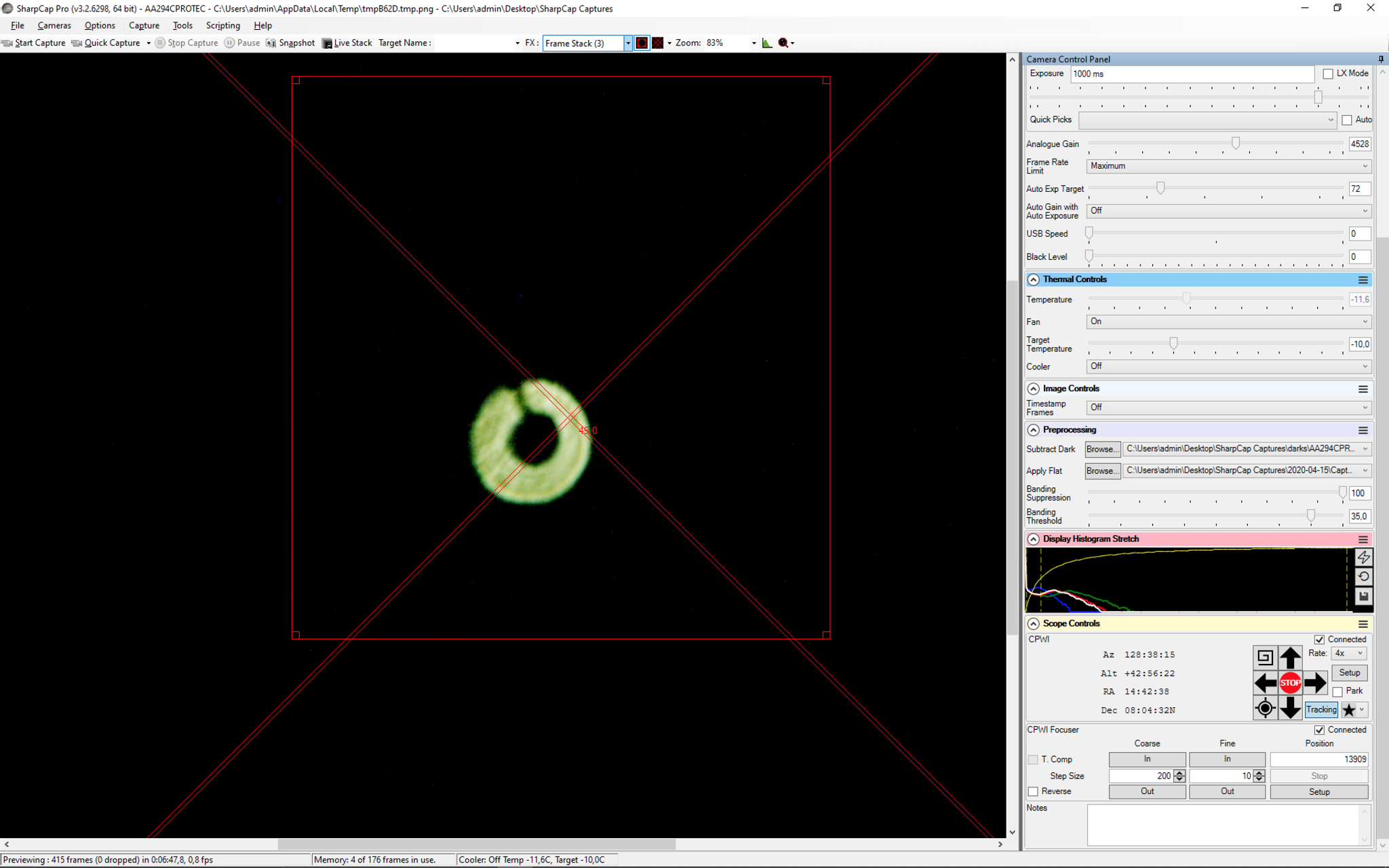Click the Tracking button
The width and height of the screenshot is (1389, 868).
[1321, 709]
